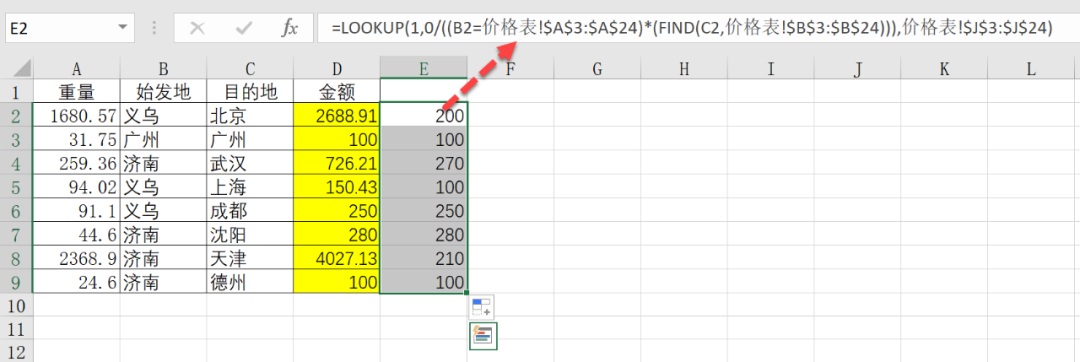Select cell with weight 24.6

(x=76, y=281)
